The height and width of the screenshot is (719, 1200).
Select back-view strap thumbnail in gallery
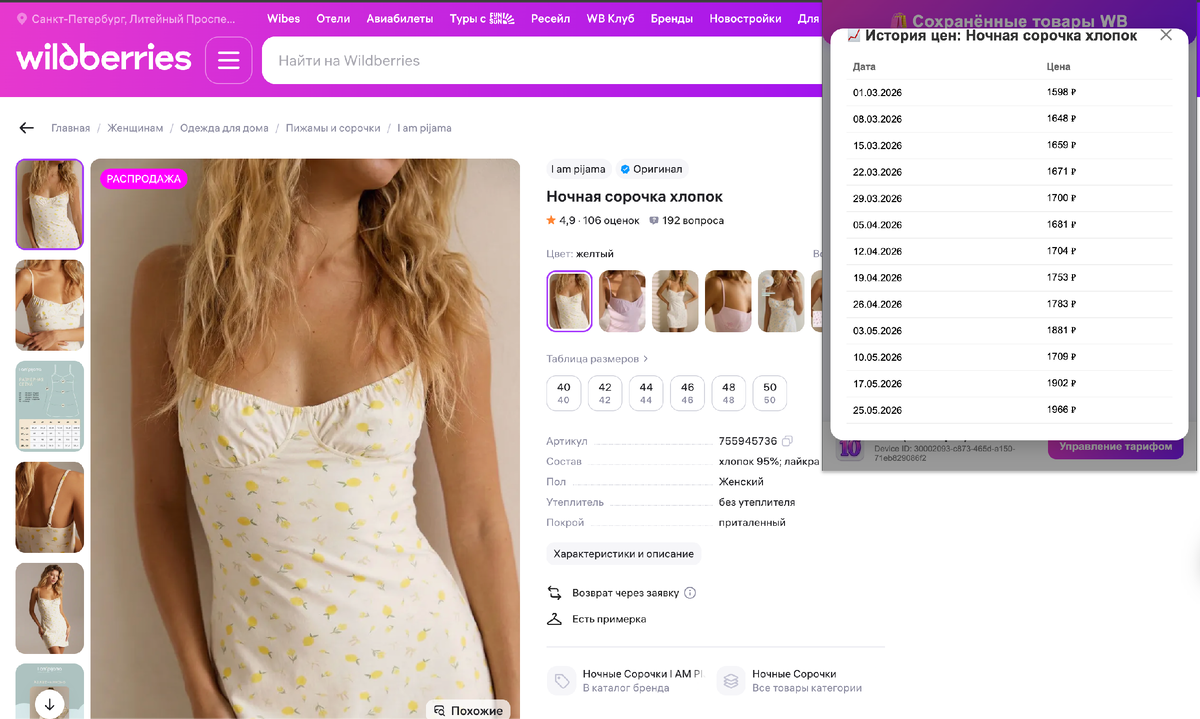(50, 507)
